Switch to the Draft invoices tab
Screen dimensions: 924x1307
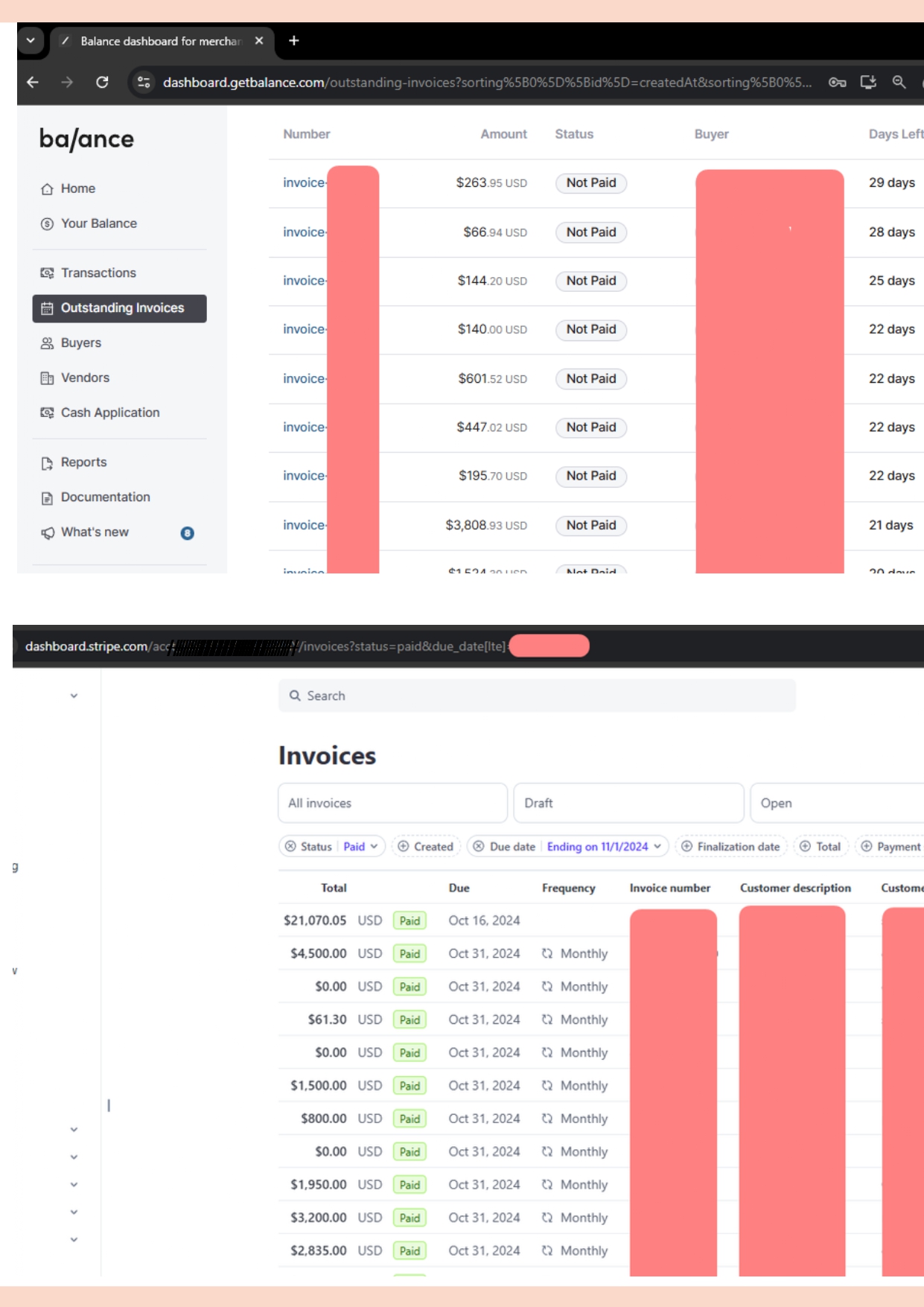(x=628, y=803)
